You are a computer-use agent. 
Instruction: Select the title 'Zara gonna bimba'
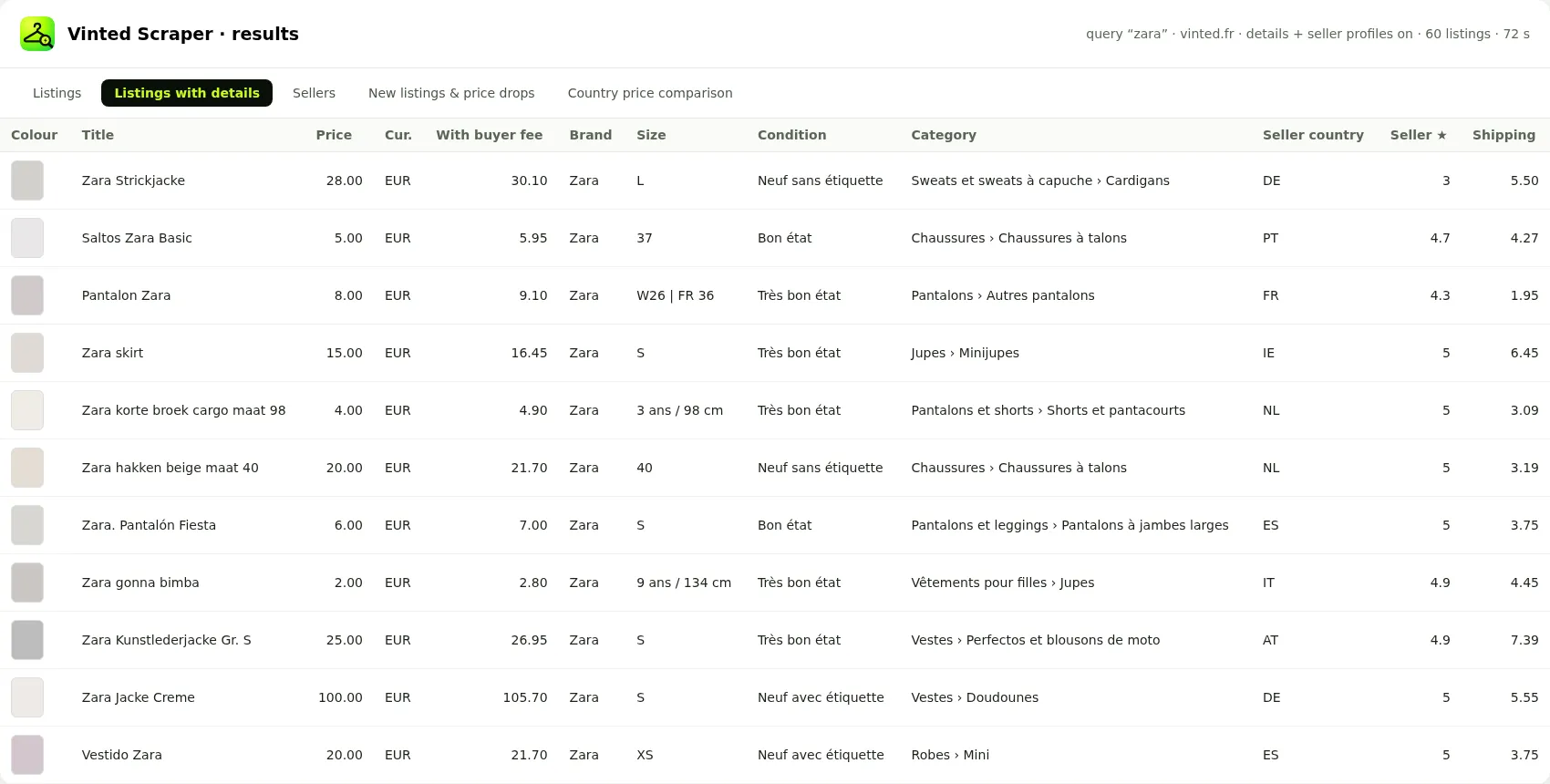(x=140, y=583)
